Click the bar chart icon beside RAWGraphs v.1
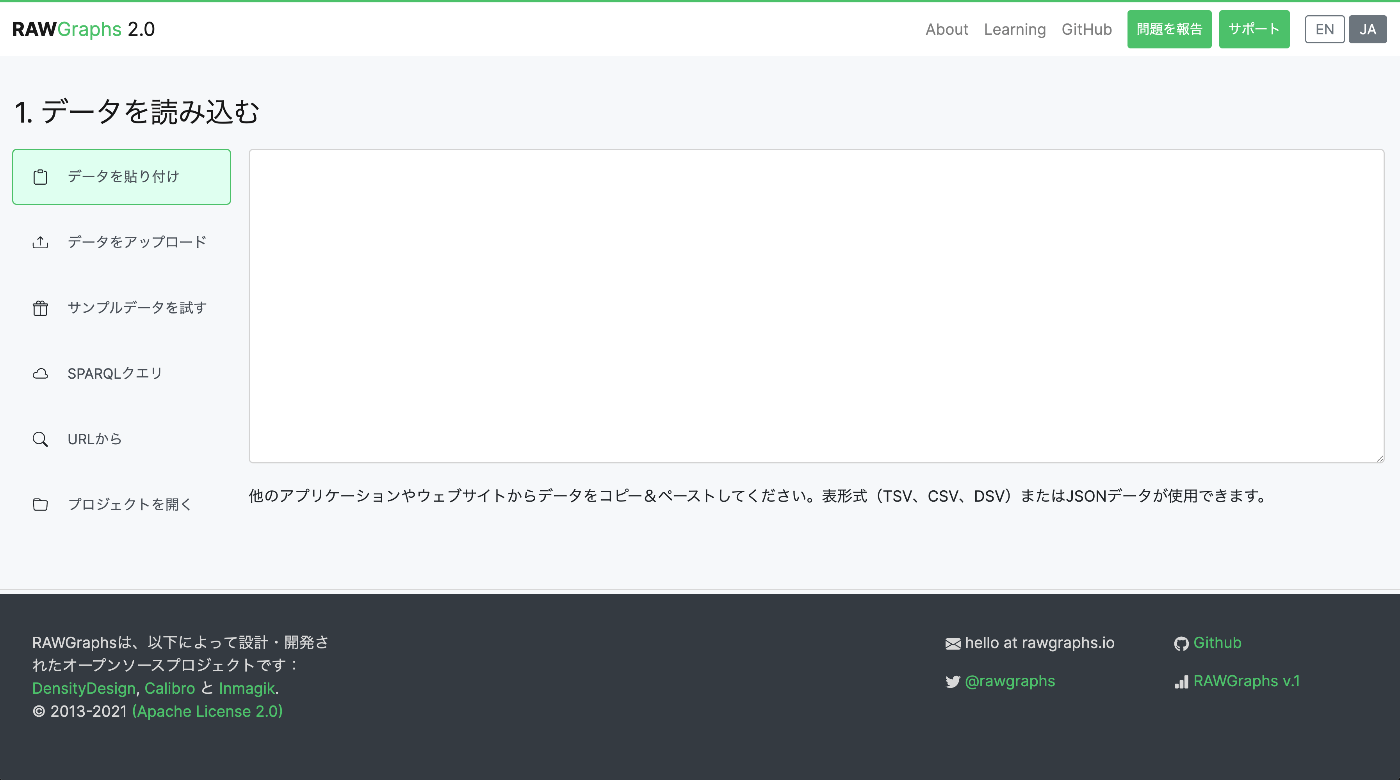1400x780 pixels. (x=1181, y=681)
